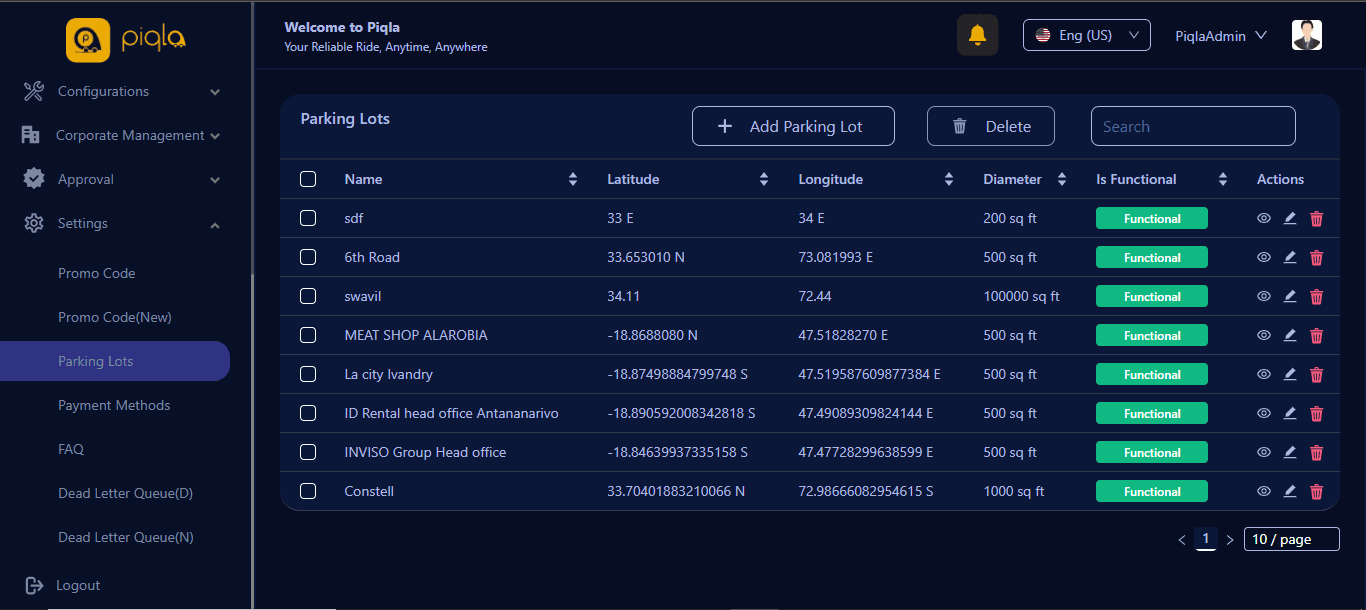Delete INVISO Group Head office row

(1316, 452)
